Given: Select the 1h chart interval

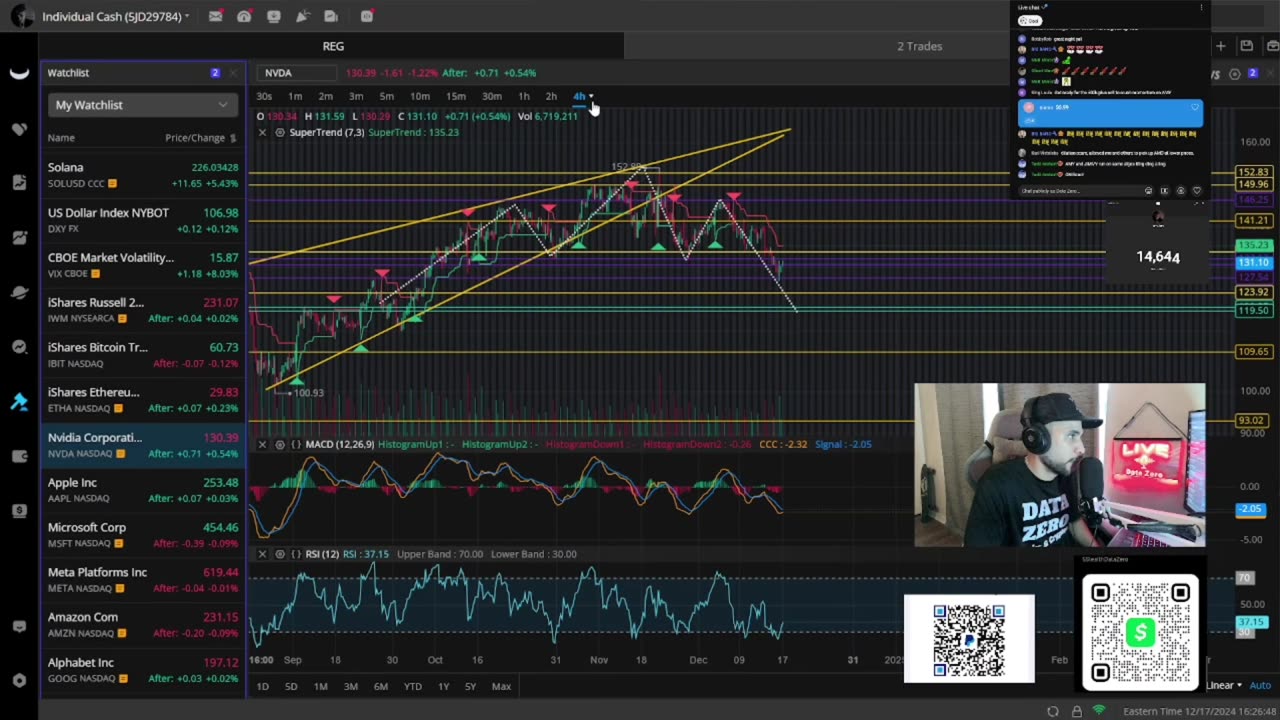Looking at the screenshot, I should (x=524, y=96).
